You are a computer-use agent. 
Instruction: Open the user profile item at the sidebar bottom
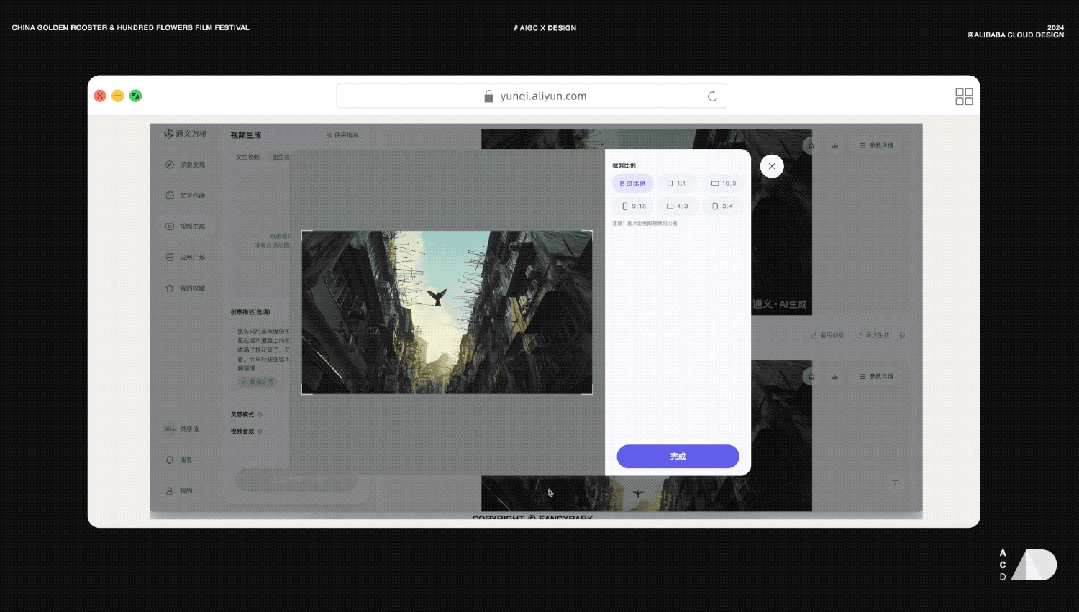179,491
